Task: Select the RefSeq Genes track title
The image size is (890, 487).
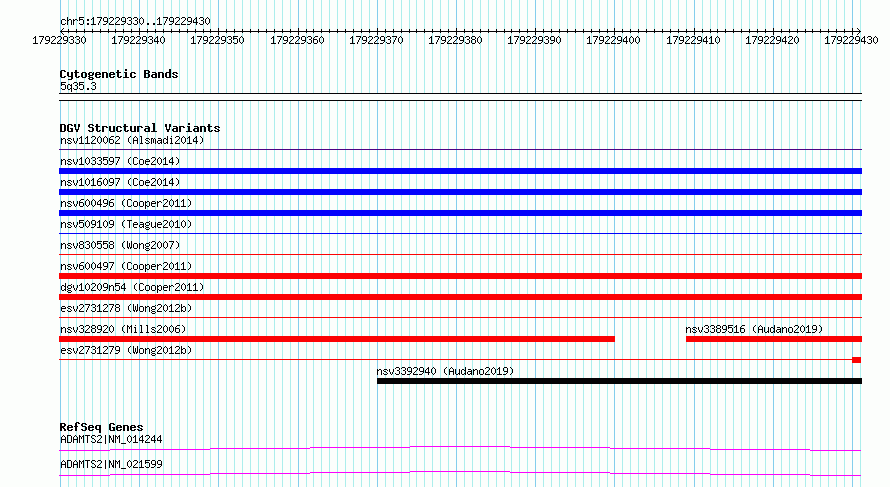Action: tap(102, 427)
